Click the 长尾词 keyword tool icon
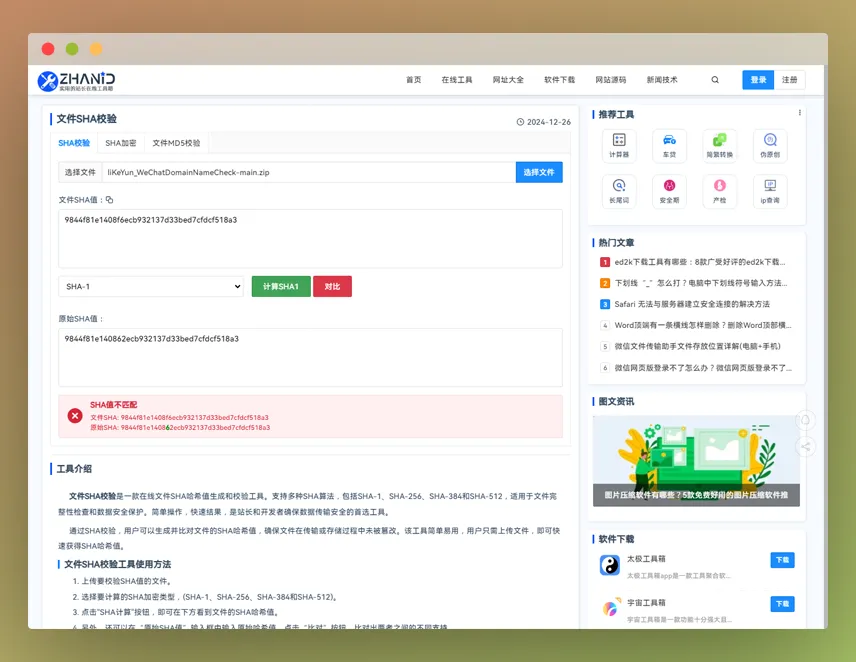This screenshot has width=856, height=662. pyautogui.click(x=619, y=190)
